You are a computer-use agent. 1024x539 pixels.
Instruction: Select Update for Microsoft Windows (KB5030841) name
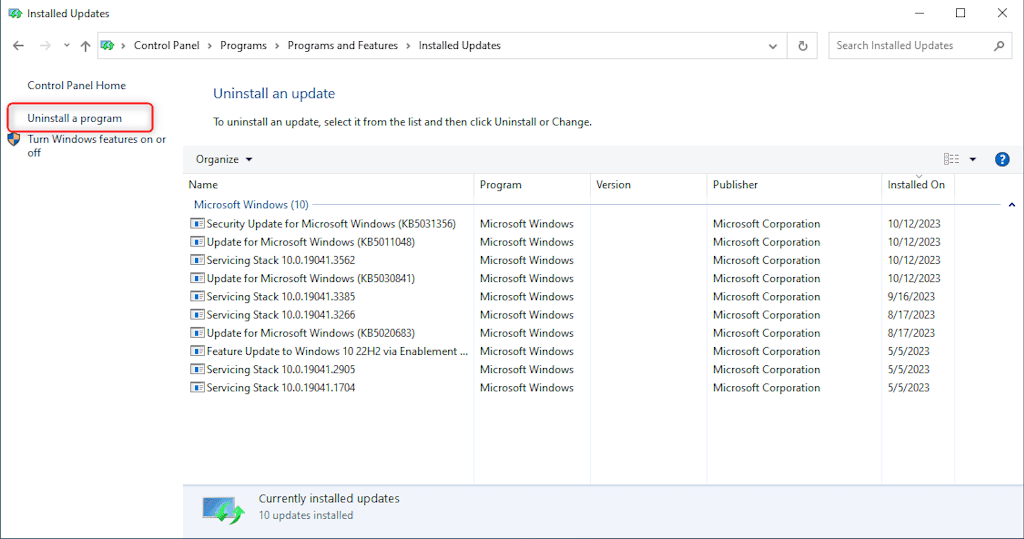tap(311, 279)
